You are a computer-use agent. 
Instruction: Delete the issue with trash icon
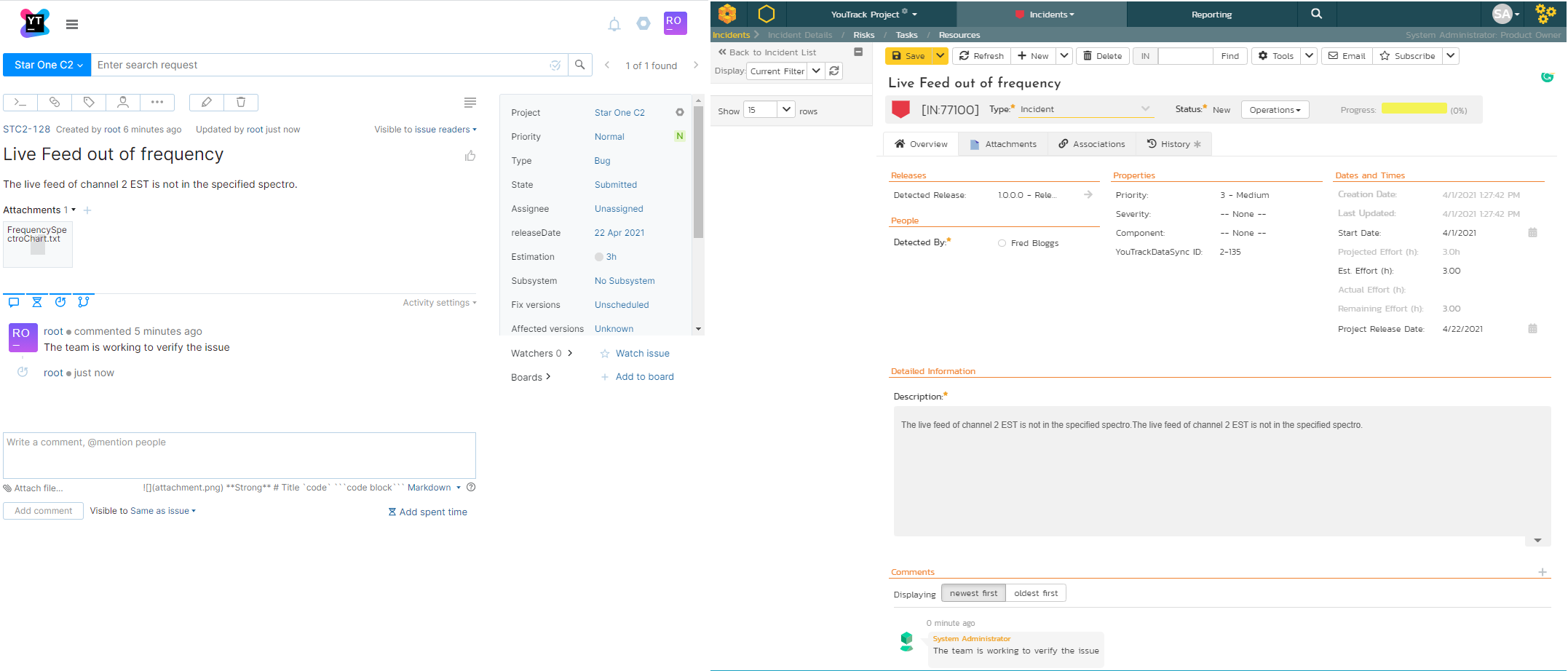(241, 103)
